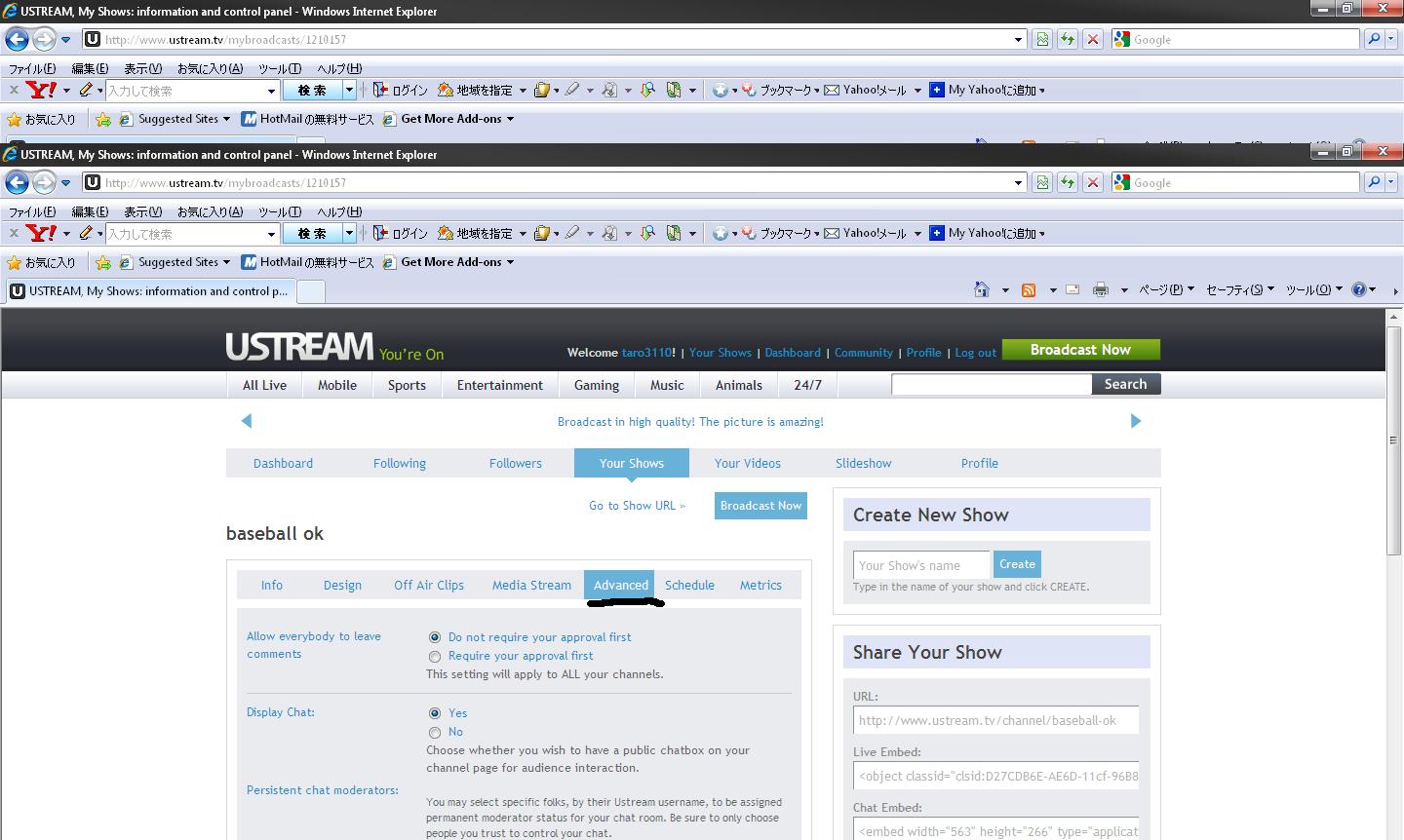Click the Live Embed code field
The width and height of the screenshot is (1404, 840).
pos(995,776)
